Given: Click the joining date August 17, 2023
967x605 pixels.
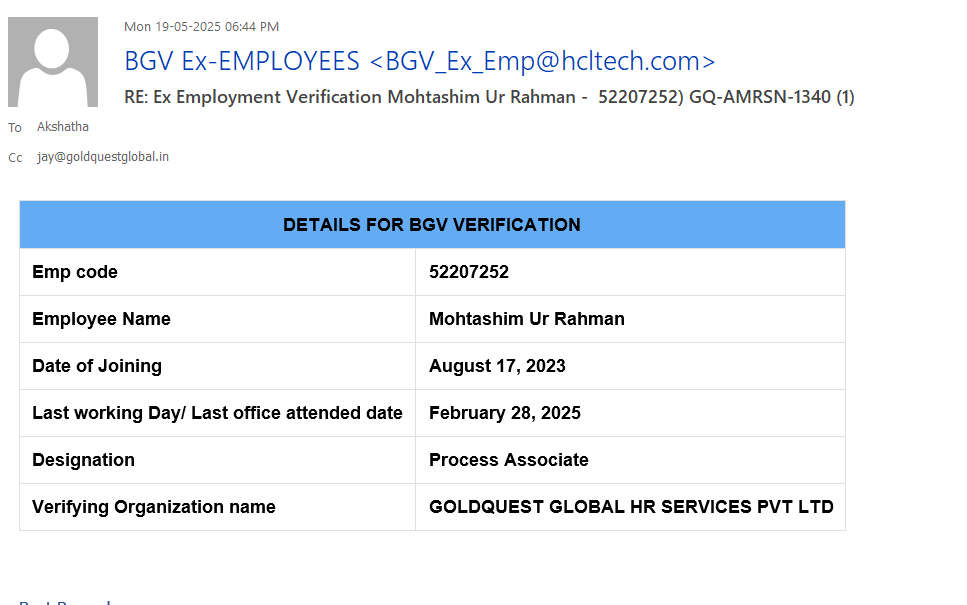Looking at the screenshot, I should 497,366.
